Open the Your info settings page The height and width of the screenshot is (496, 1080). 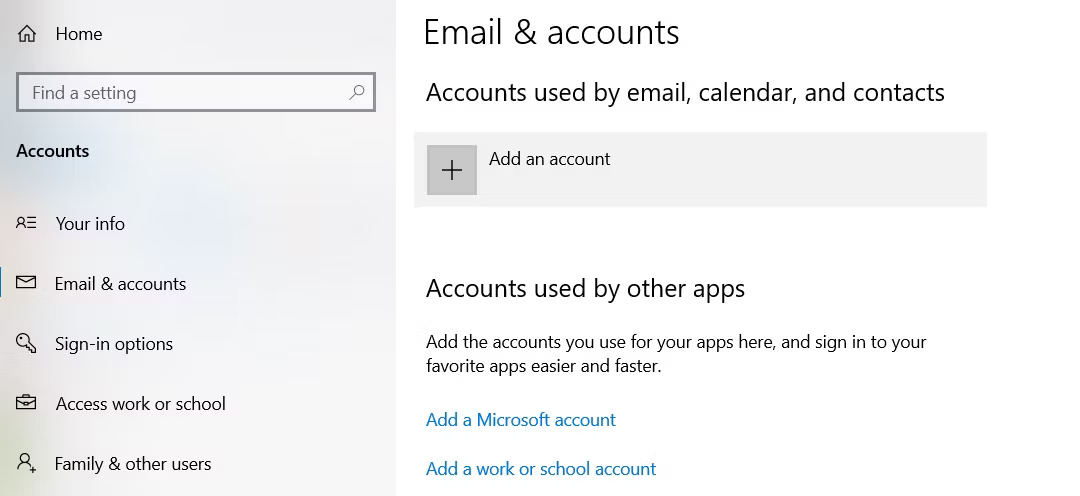pos(90,224)
